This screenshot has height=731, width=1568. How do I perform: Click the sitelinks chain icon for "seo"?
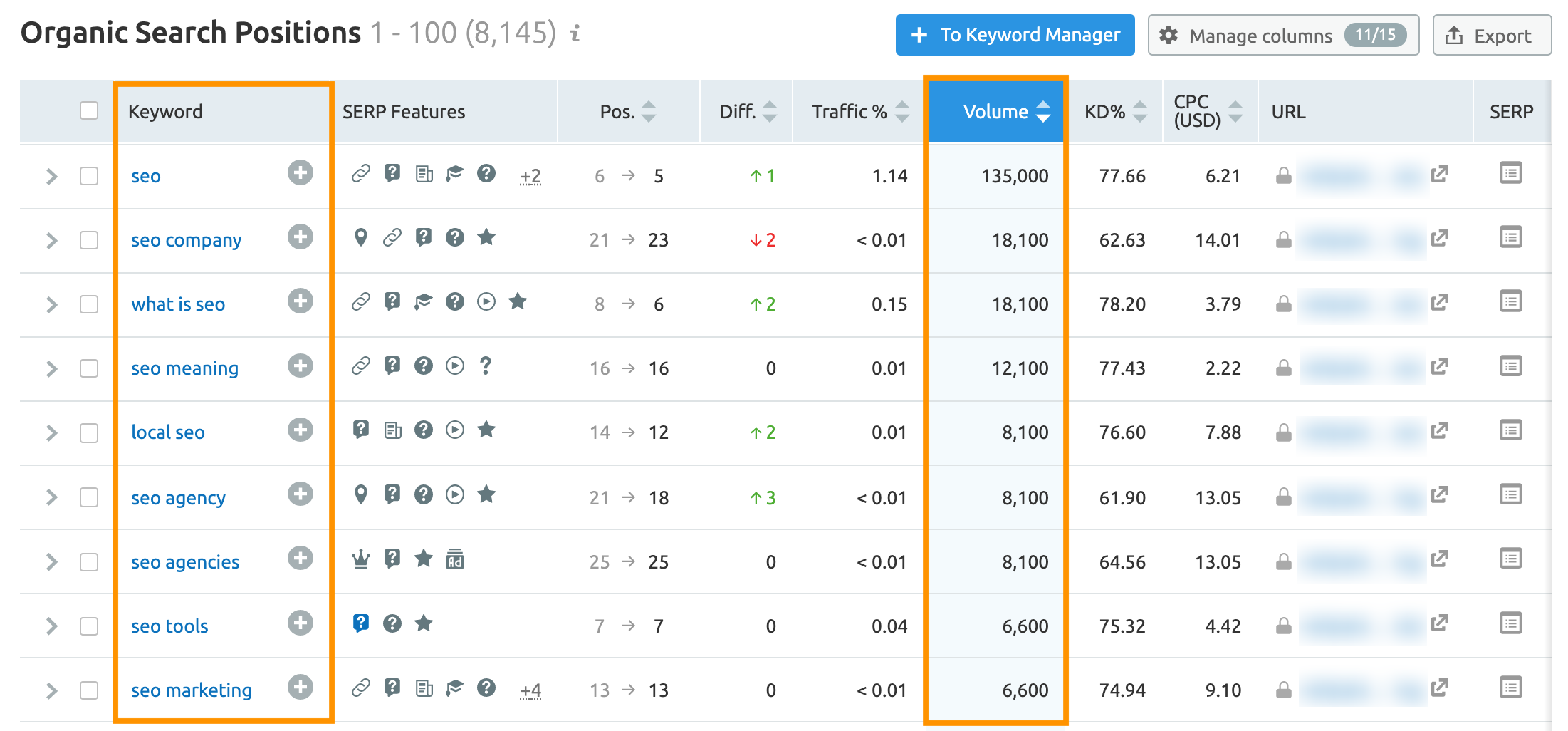click(x=360, y=172)
